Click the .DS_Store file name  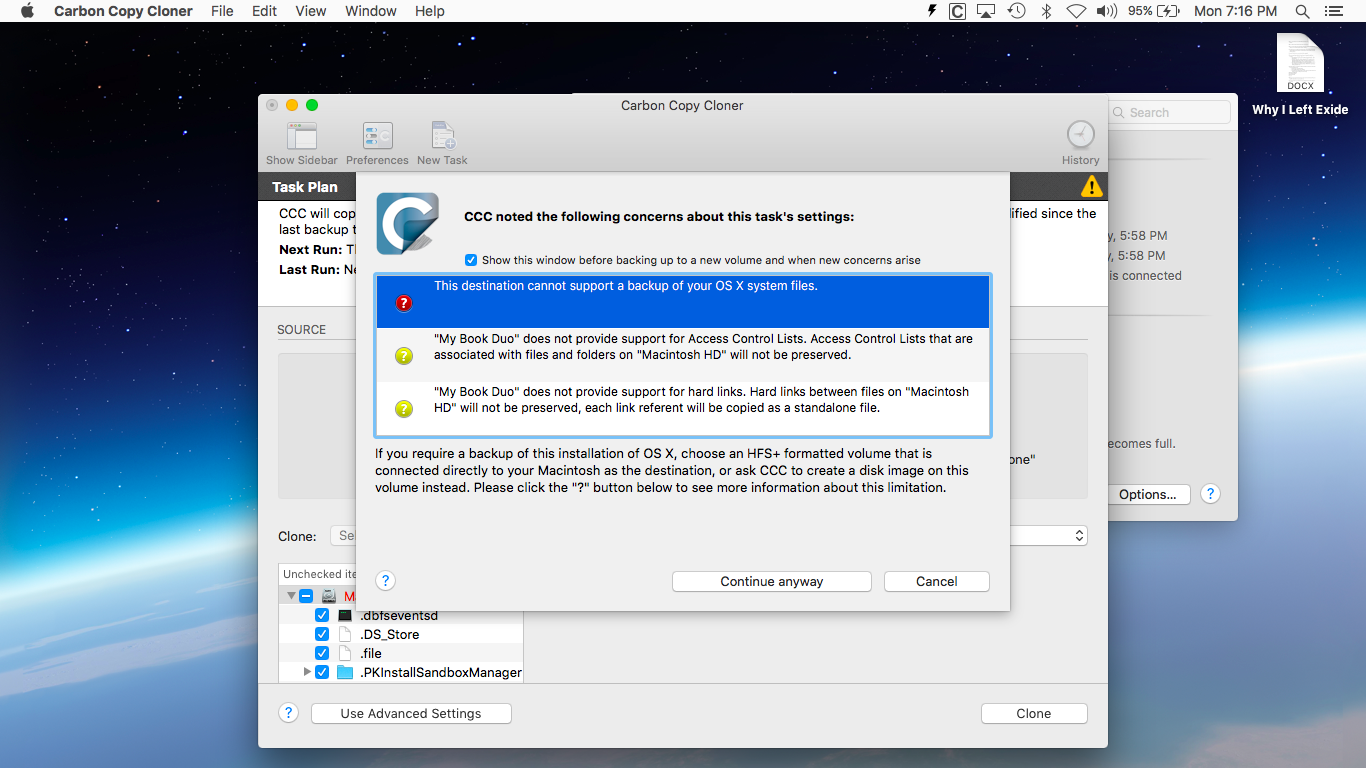click(390, 634)
